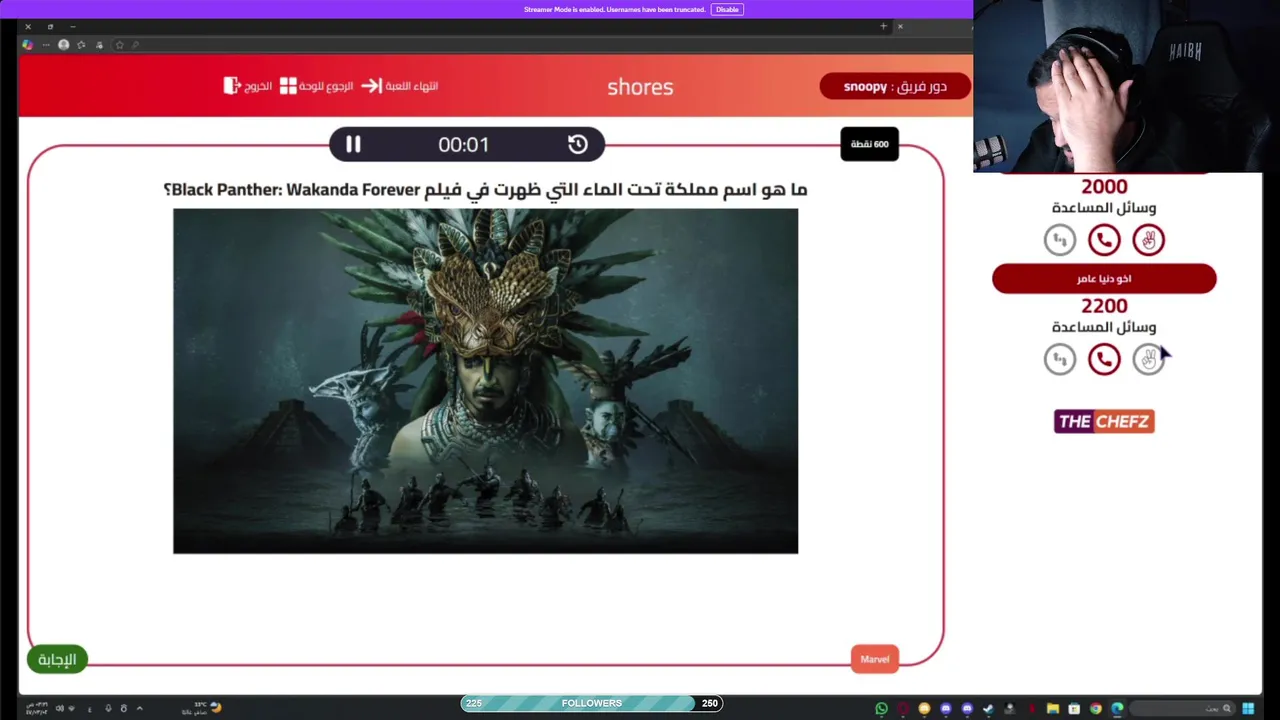This screenshot has width=1280, height=720.
Task: Return to board via الرجوع للوحة grid icon
Action: (316, 86)
